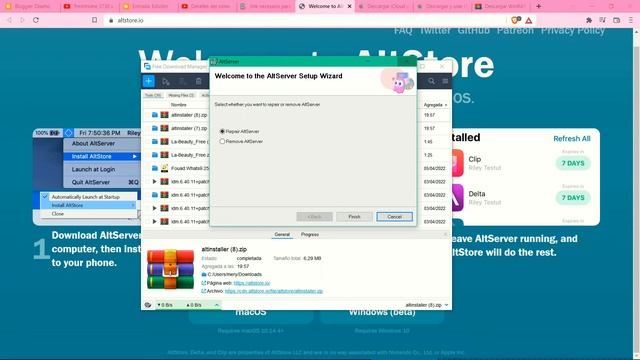Select Remove AltServer radio option

tap(222, 141)
